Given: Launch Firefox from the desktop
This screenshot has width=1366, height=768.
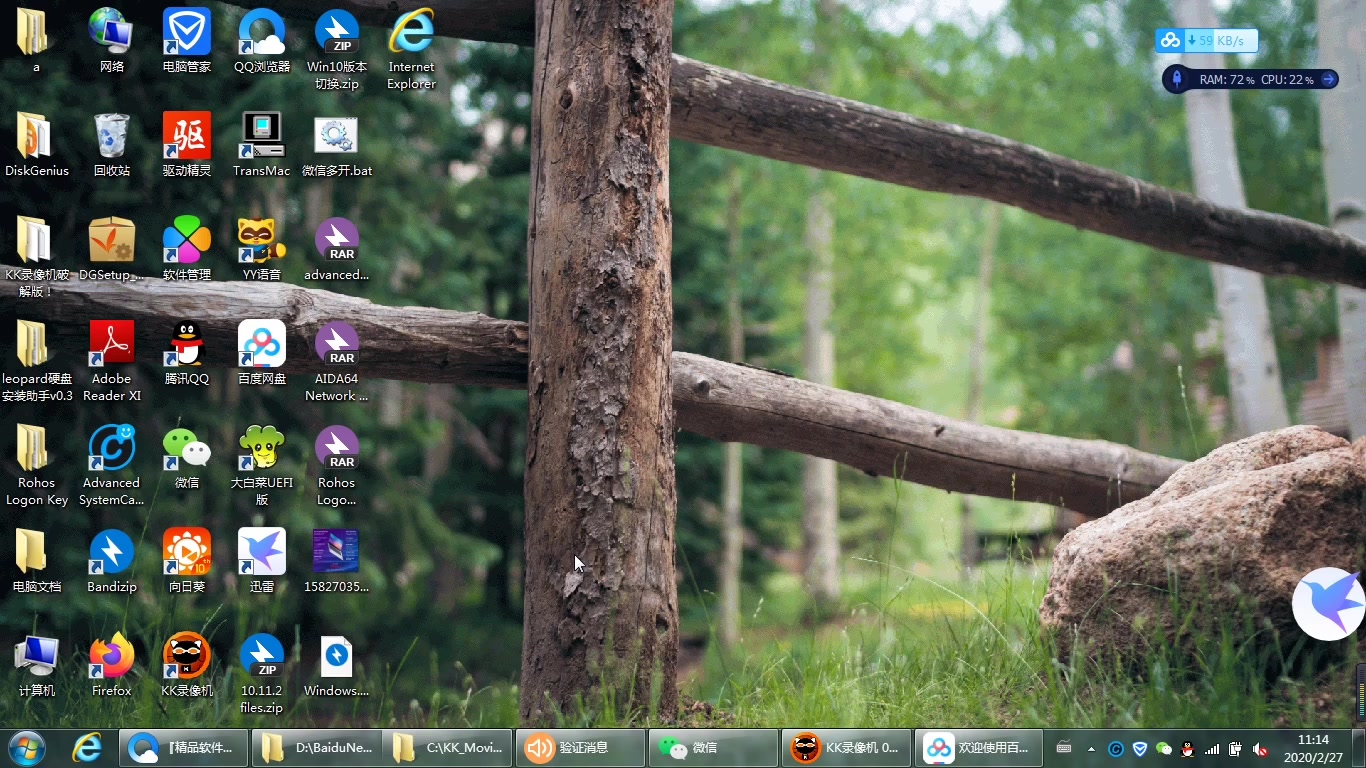Looking at the screenshot, I should [112, 665].
